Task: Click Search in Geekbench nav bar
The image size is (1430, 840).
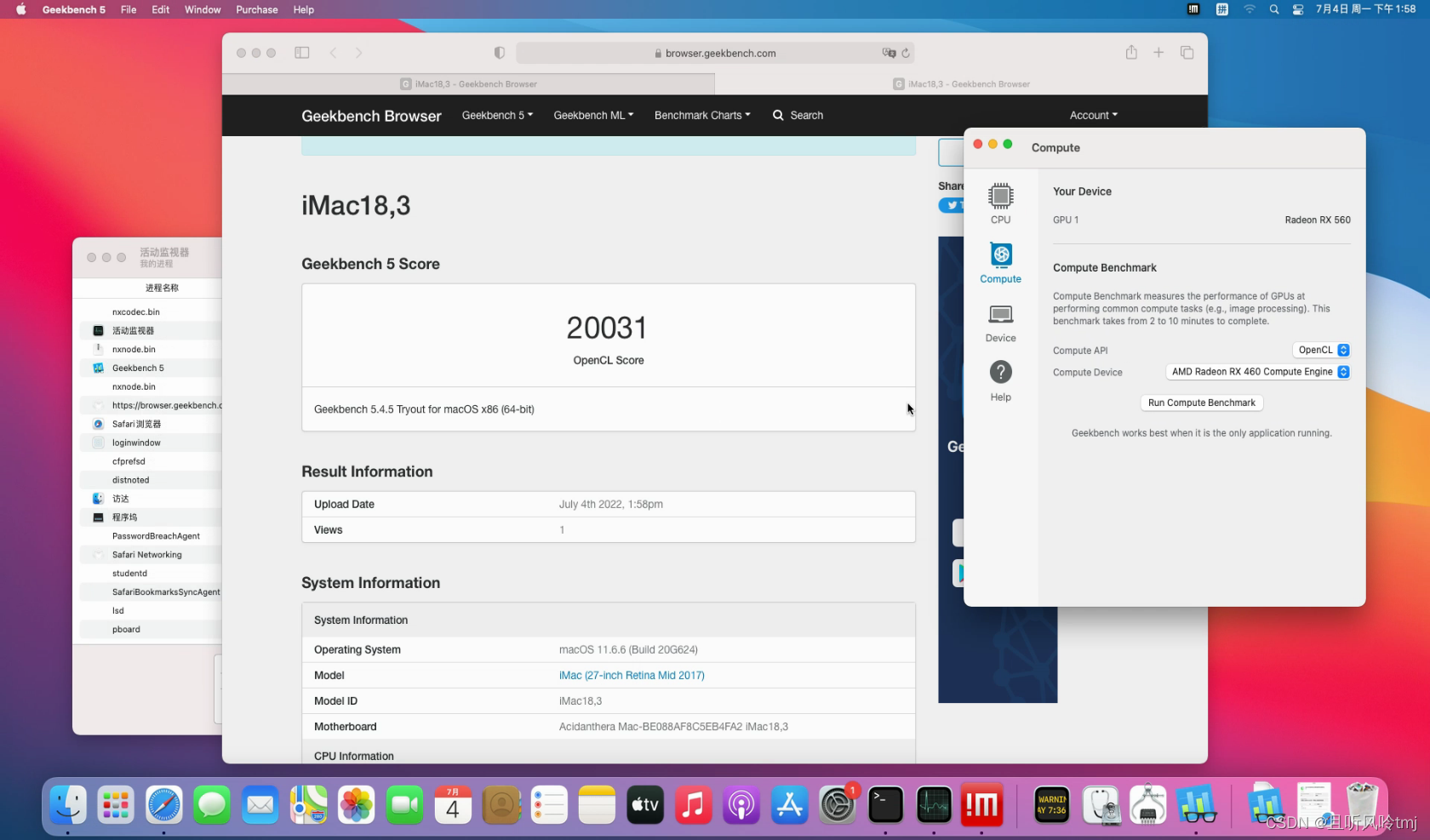Action: point(798,115)
